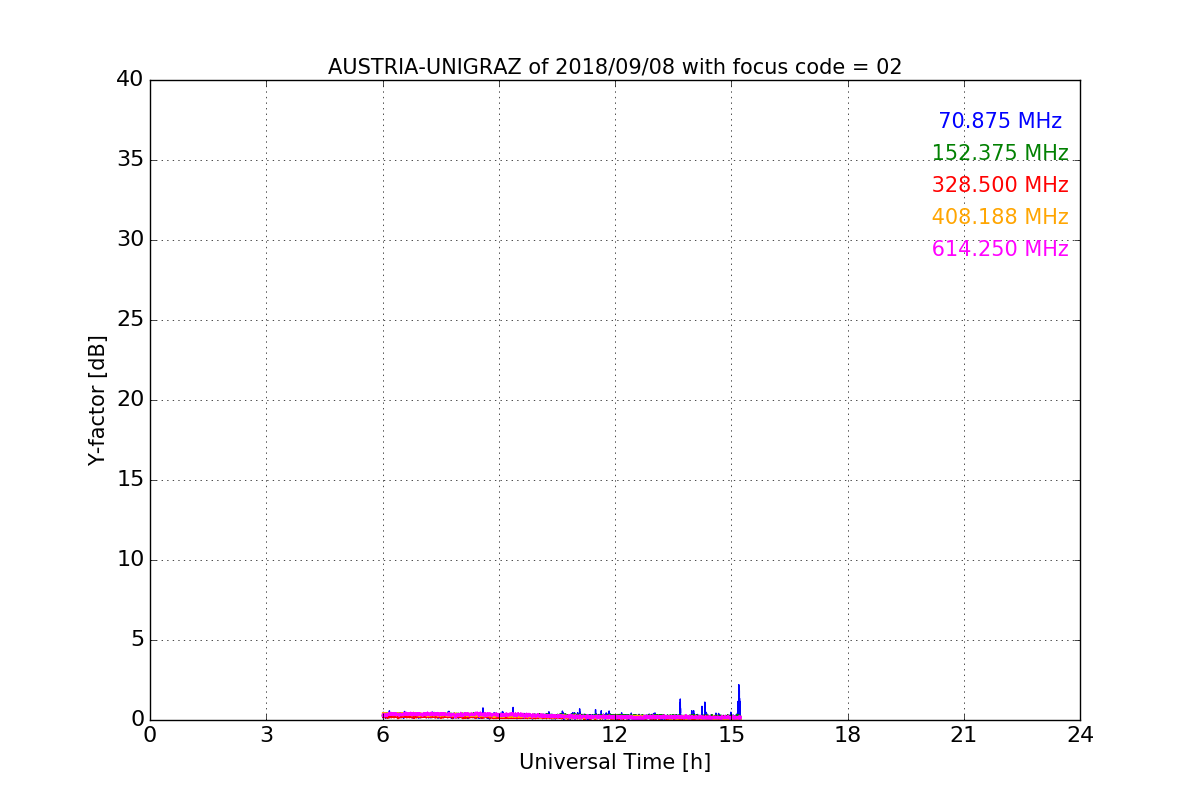Viewport: 1200px width, 800px height.
Task: Click the Y-factor [dB] axis label
Action: tap(97, 400)
